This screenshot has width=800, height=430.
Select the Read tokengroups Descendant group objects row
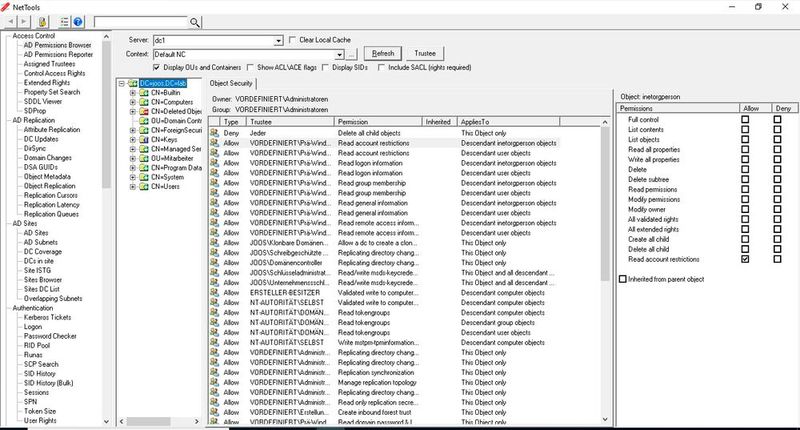pos(383,322)
